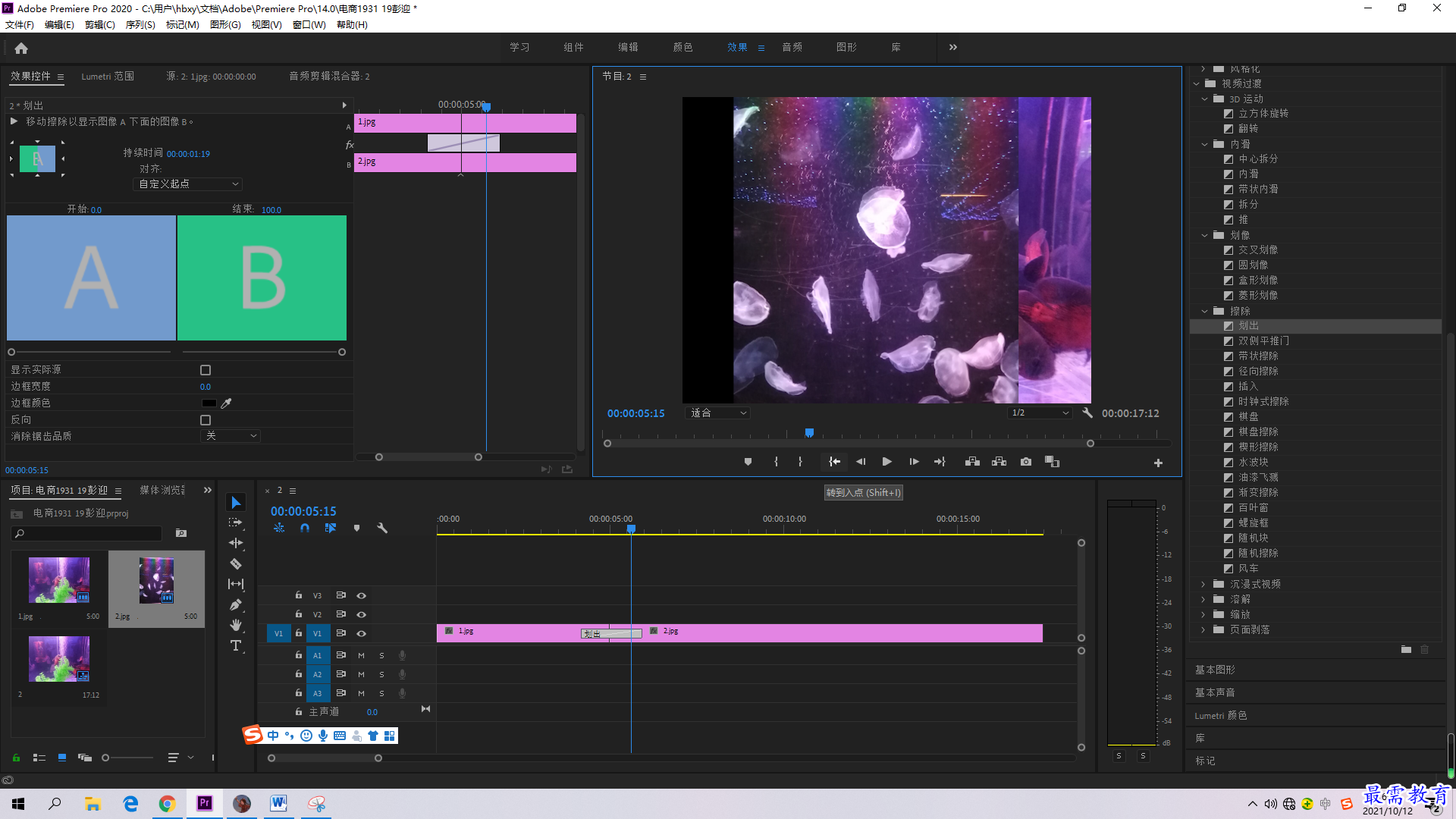
Task: Click the Extract button
Action: (999, 462)
